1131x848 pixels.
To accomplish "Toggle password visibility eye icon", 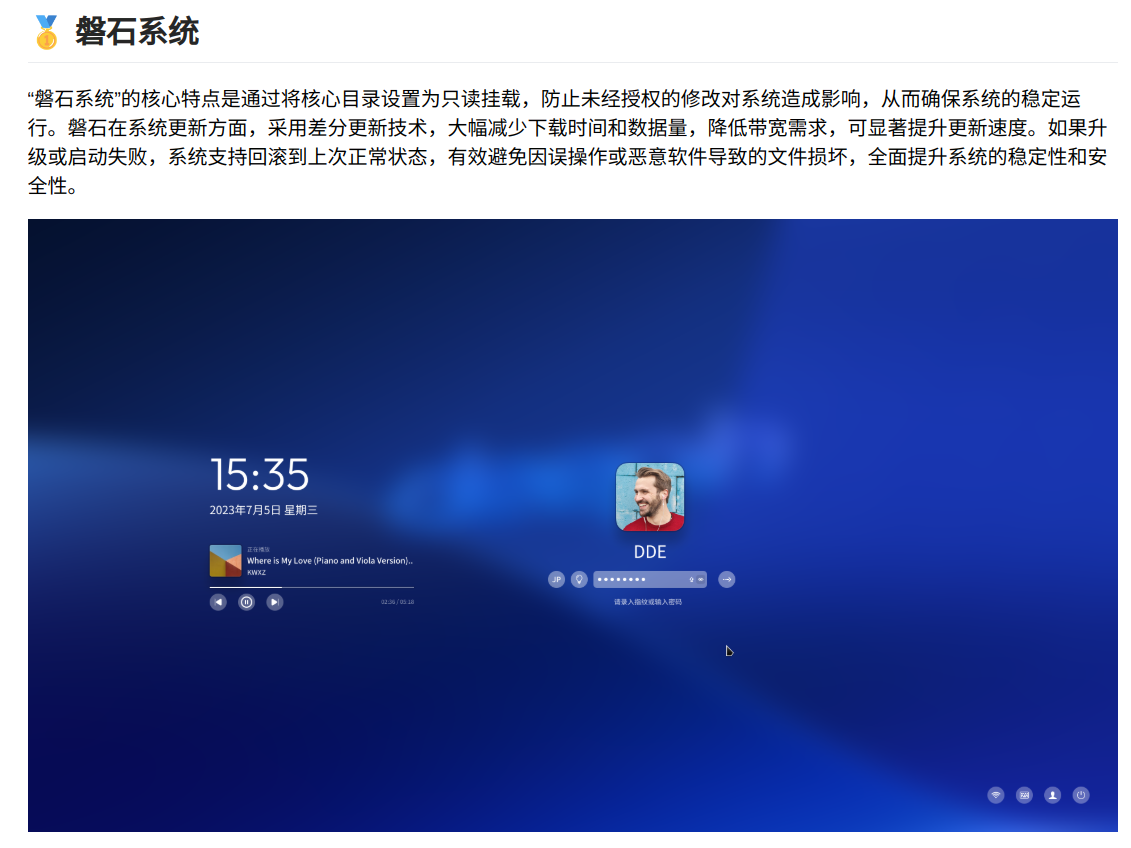I will 700,580.
